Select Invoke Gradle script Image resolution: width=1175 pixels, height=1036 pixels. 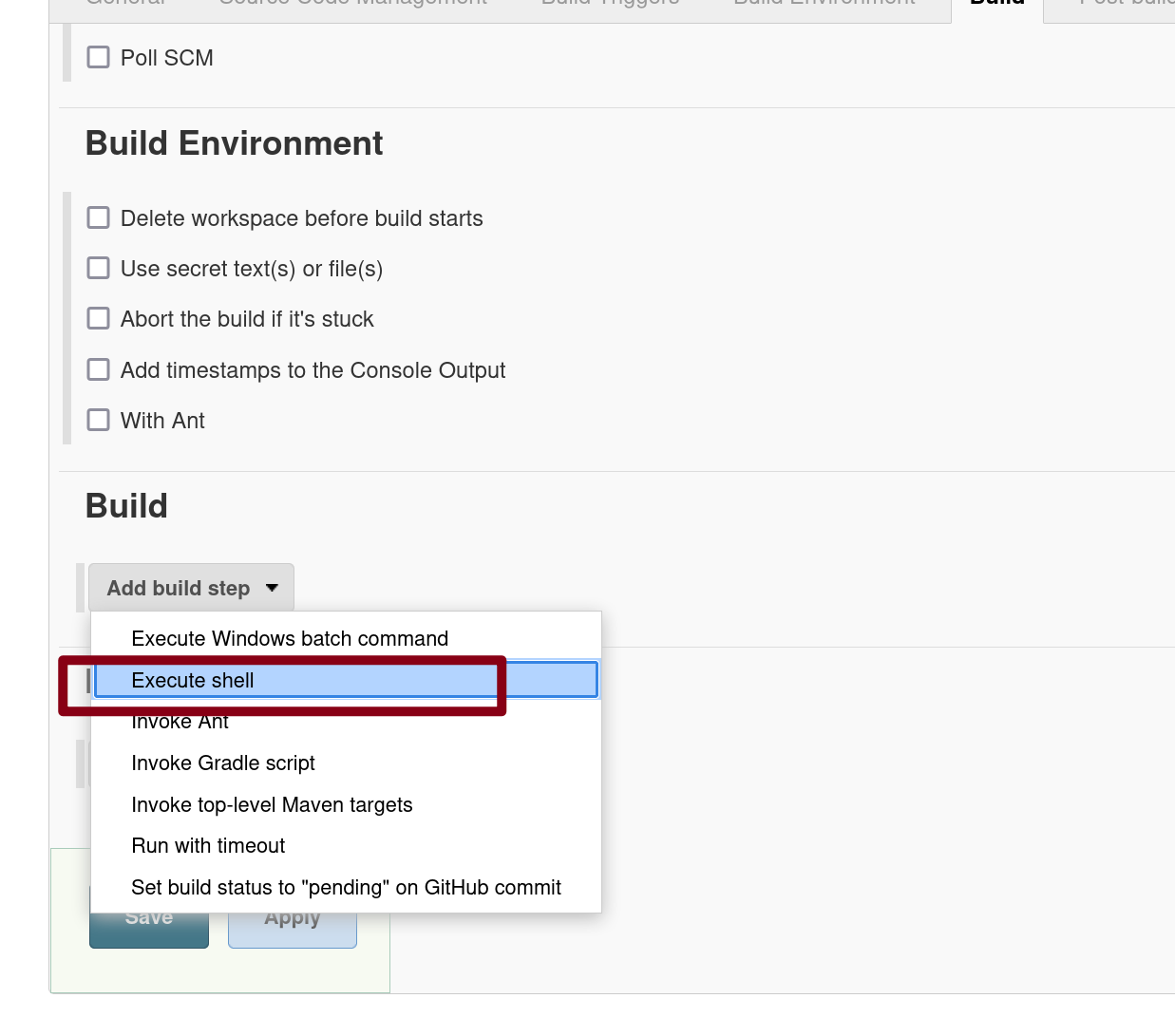pos(223,763)
